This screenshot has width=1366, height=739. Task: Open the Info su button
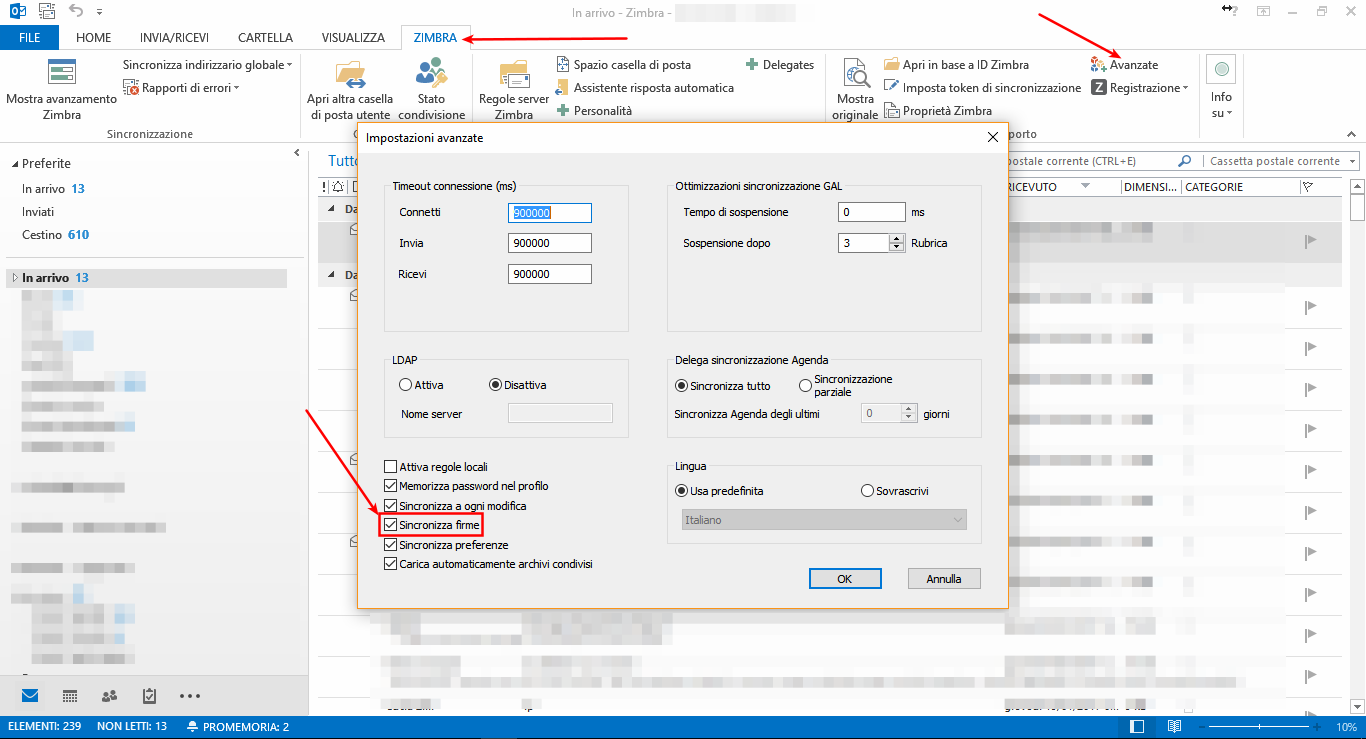1221,88
